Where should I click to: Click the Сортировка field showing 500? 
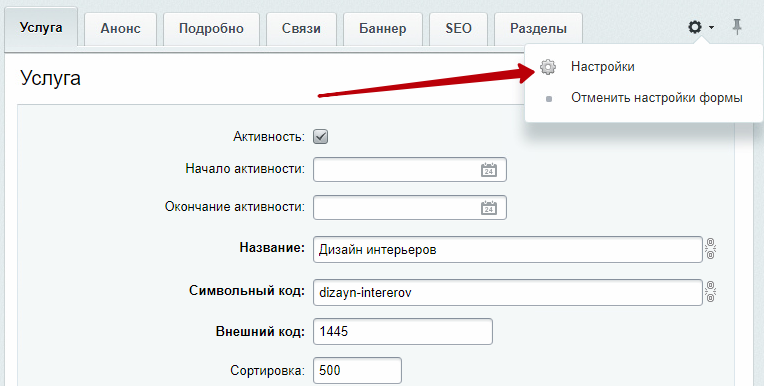(357, 370)
